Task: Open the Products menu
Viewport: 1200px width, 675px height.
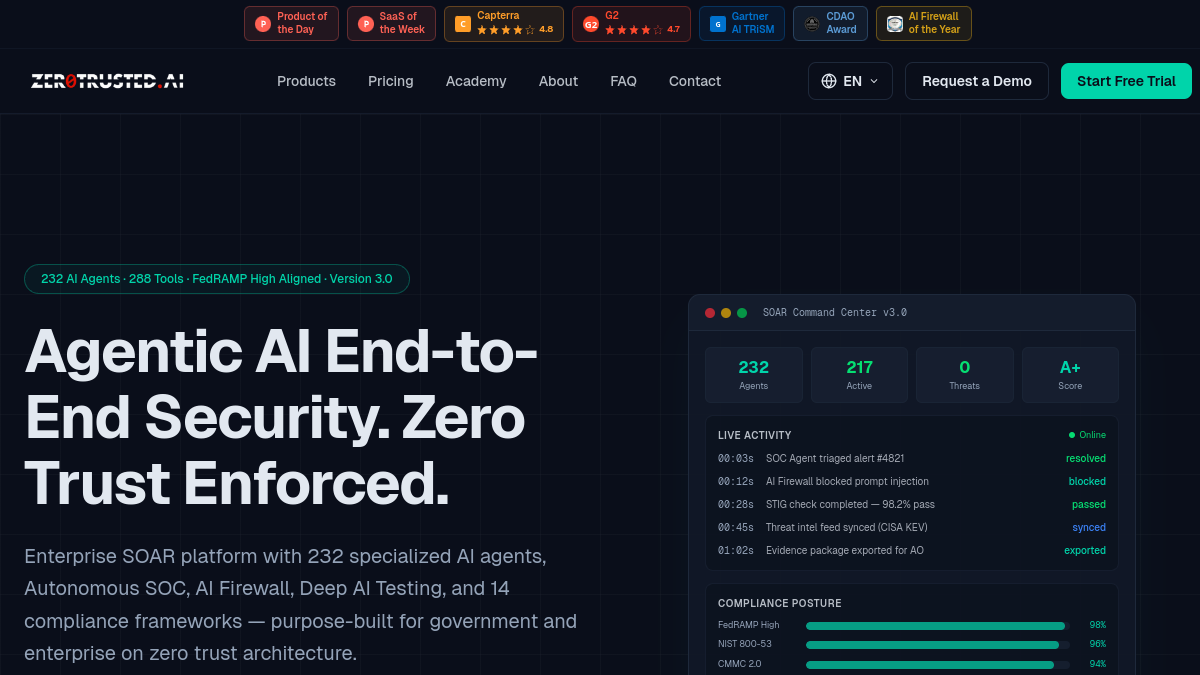Action: pyautogui.click(x=306, y=81)
